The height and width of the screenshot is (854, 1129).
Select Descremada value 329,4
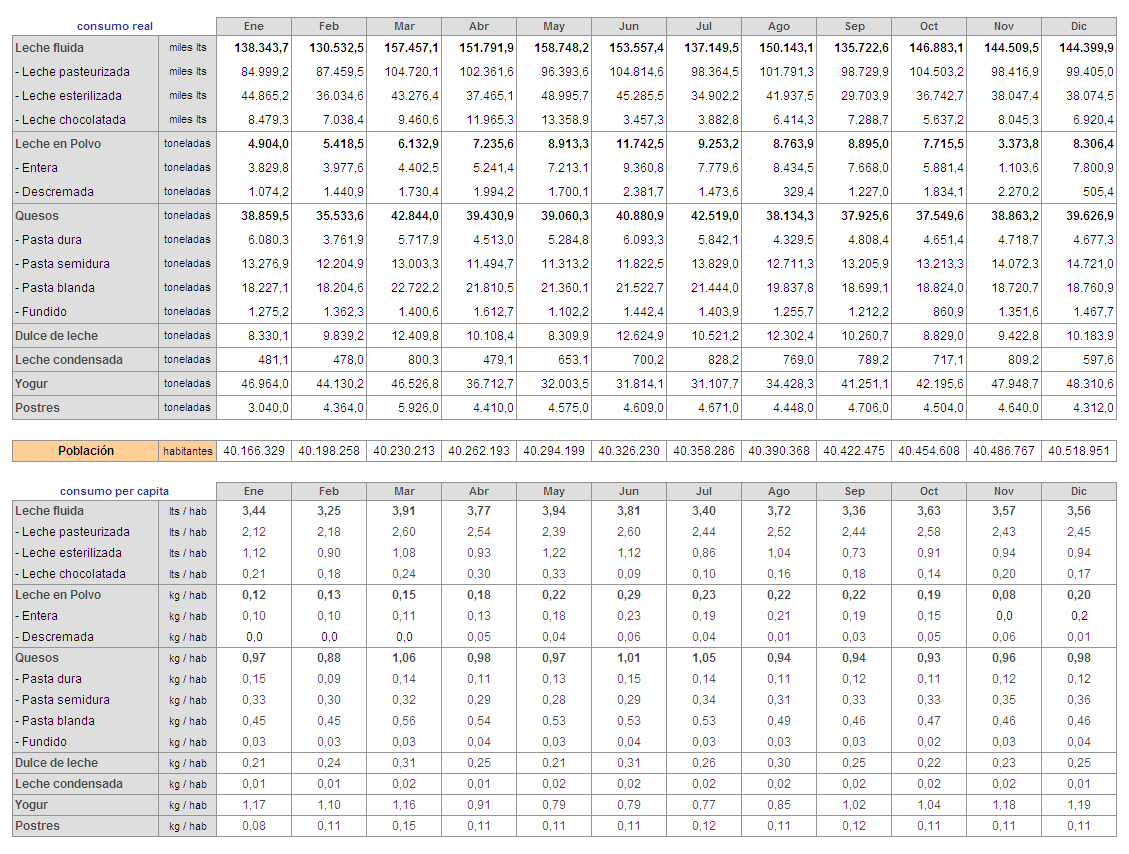point(797,192)
